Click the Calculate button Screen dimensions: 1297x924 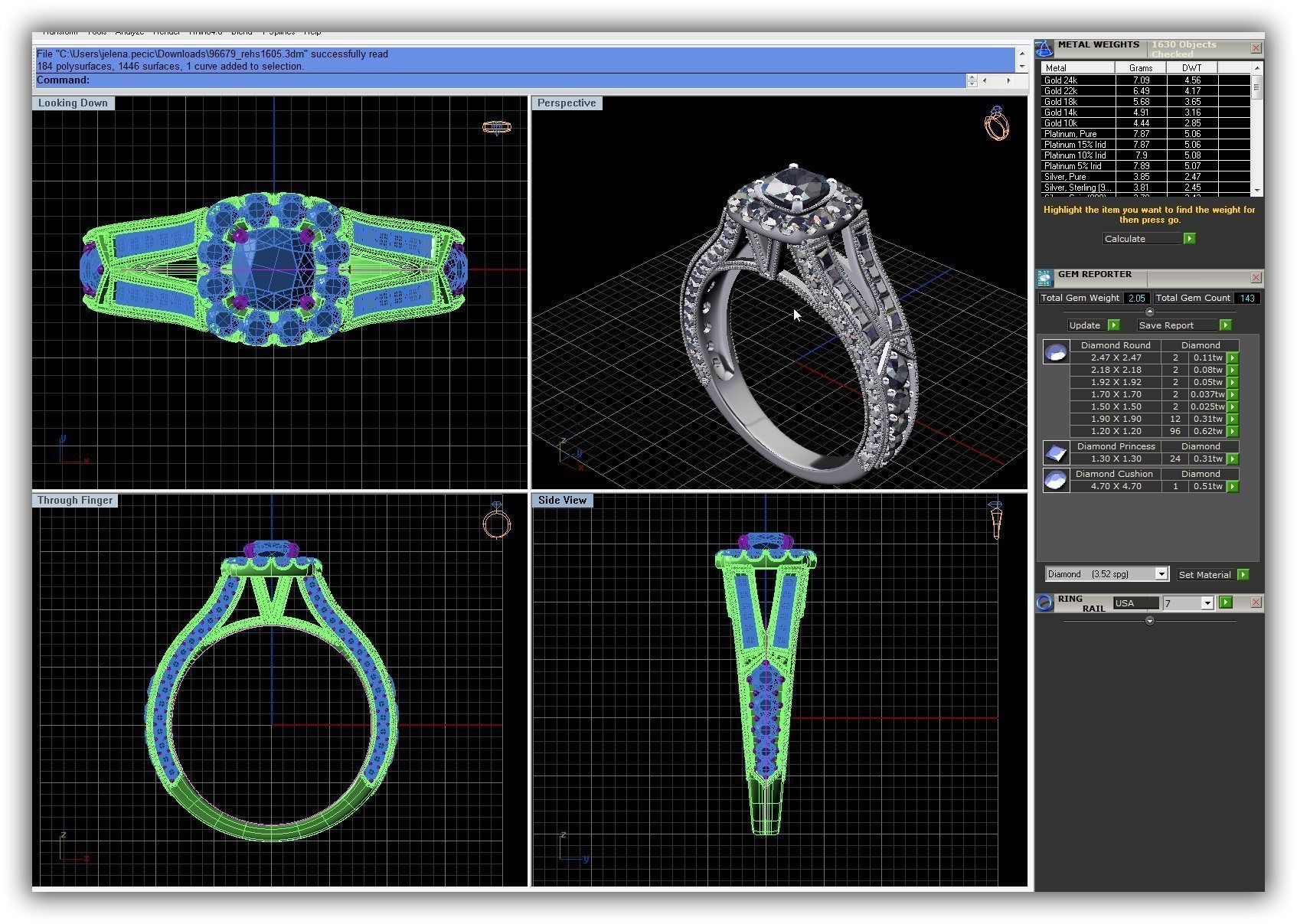coord(1142,239)
